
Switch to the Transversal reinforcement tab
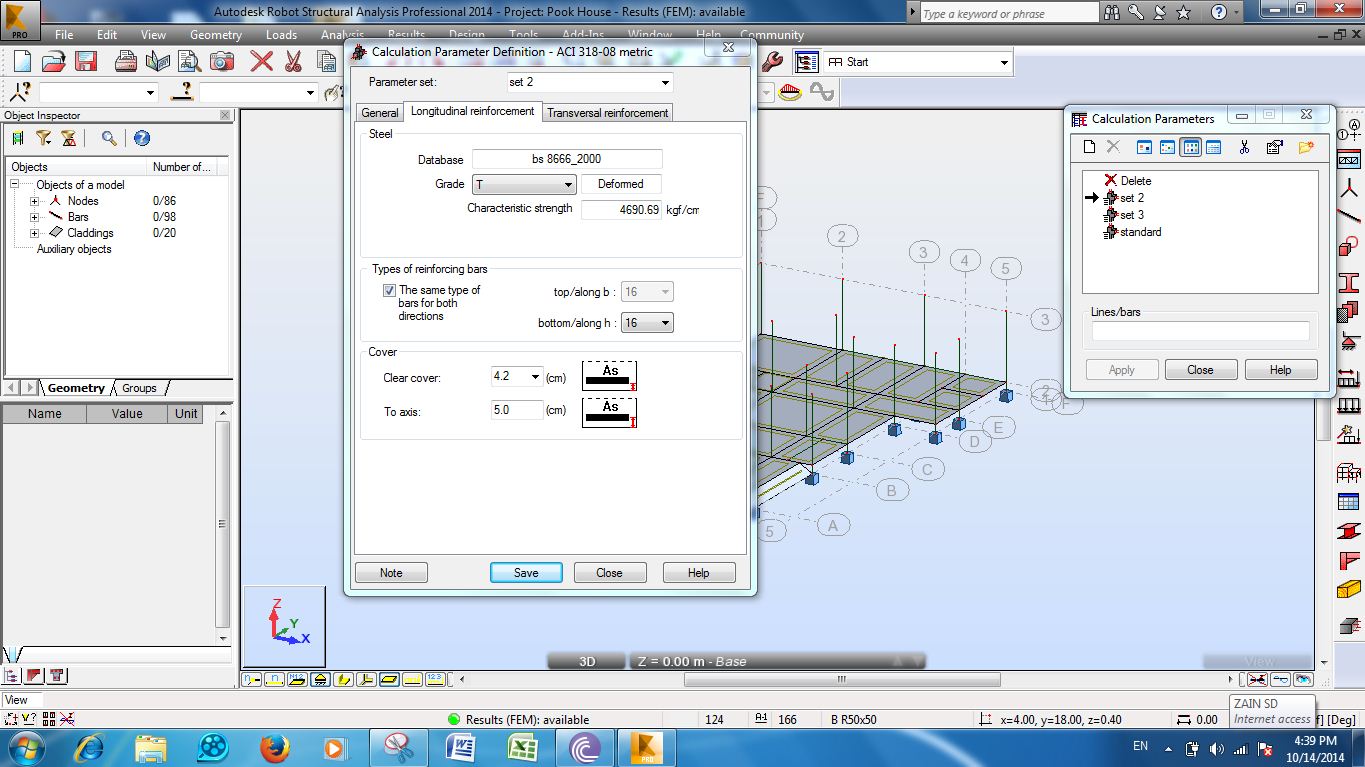pos(608,113)
